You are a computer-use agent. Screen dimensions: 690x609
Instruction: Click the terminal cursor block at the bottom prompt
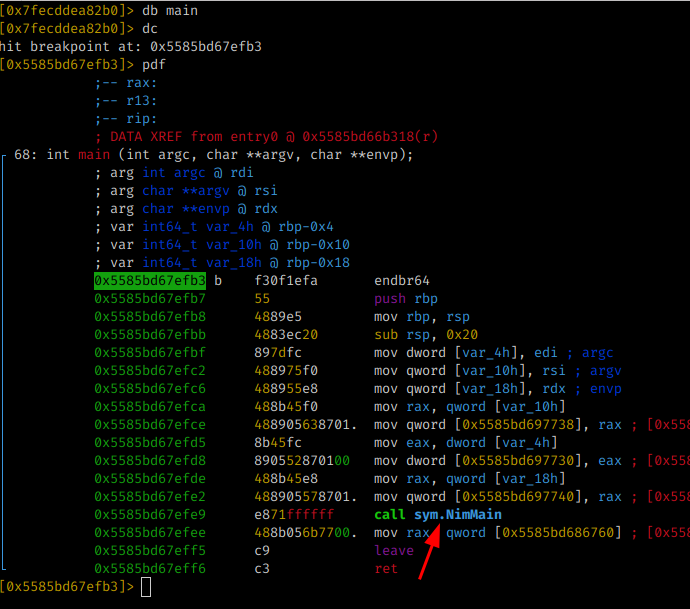click(x=147, y=587)
